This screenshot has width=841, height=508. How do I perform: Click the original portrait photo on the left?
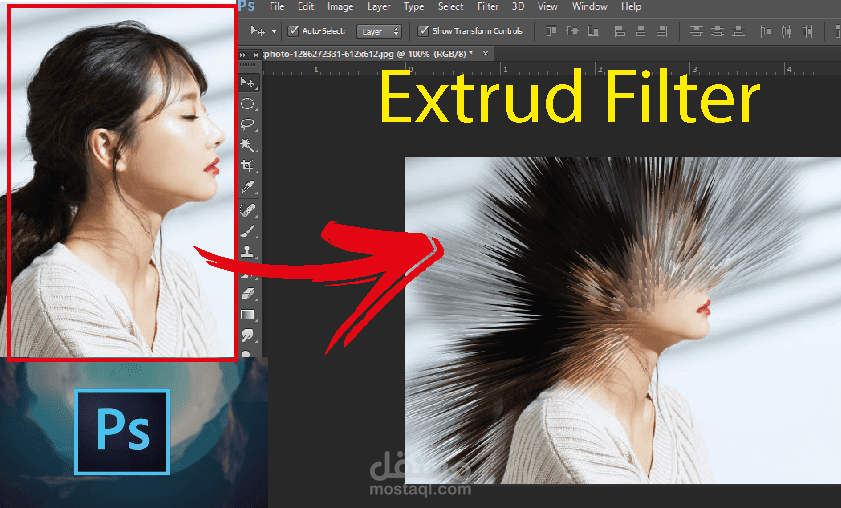tap(122, 181)
